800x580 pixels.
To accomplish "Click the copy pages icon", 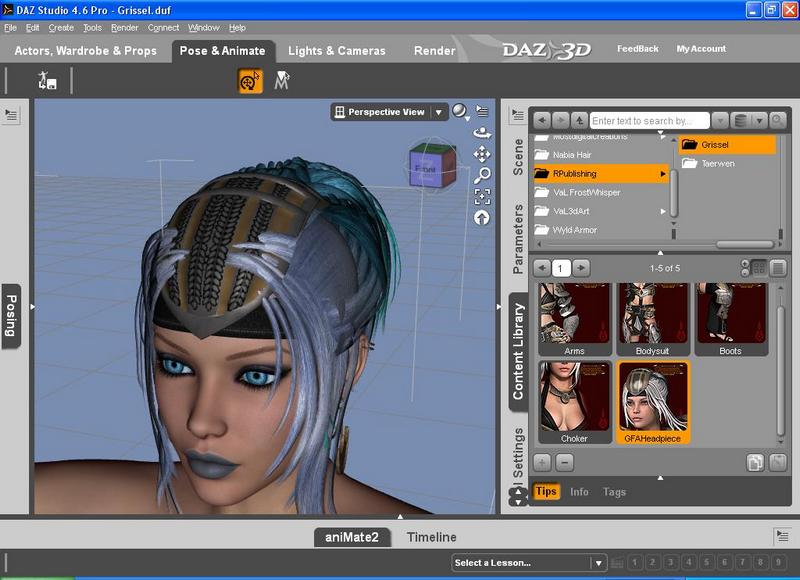I will tap(755, 463).
